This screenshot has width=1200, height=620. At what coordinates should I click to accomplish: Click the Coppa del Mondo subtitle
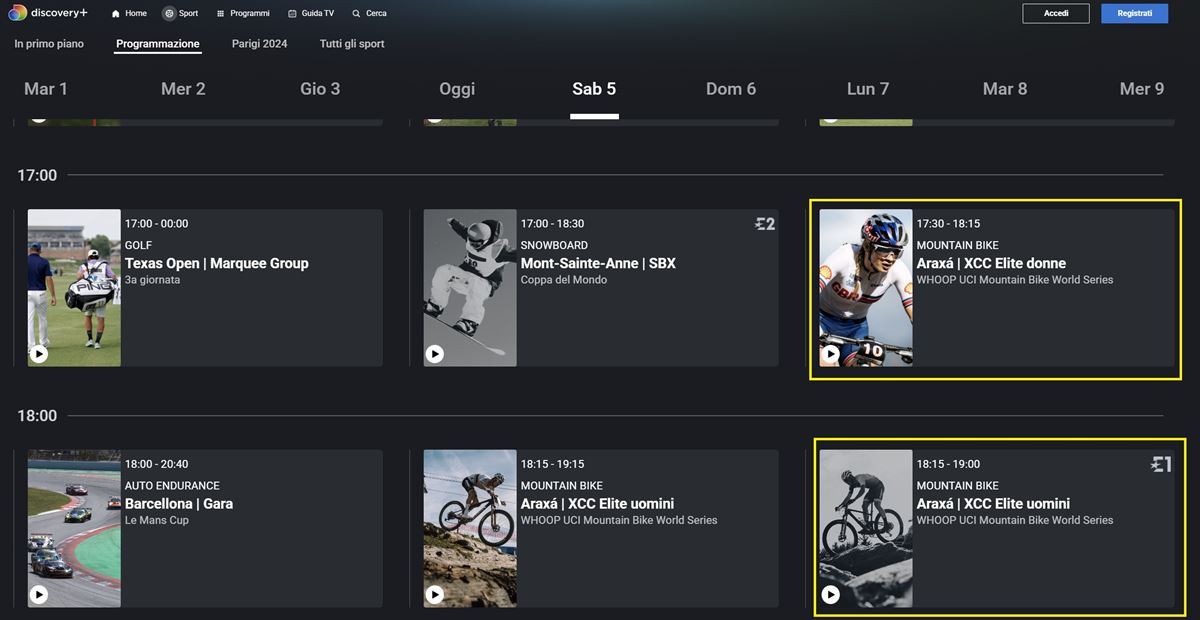click(x=564, y=280)
